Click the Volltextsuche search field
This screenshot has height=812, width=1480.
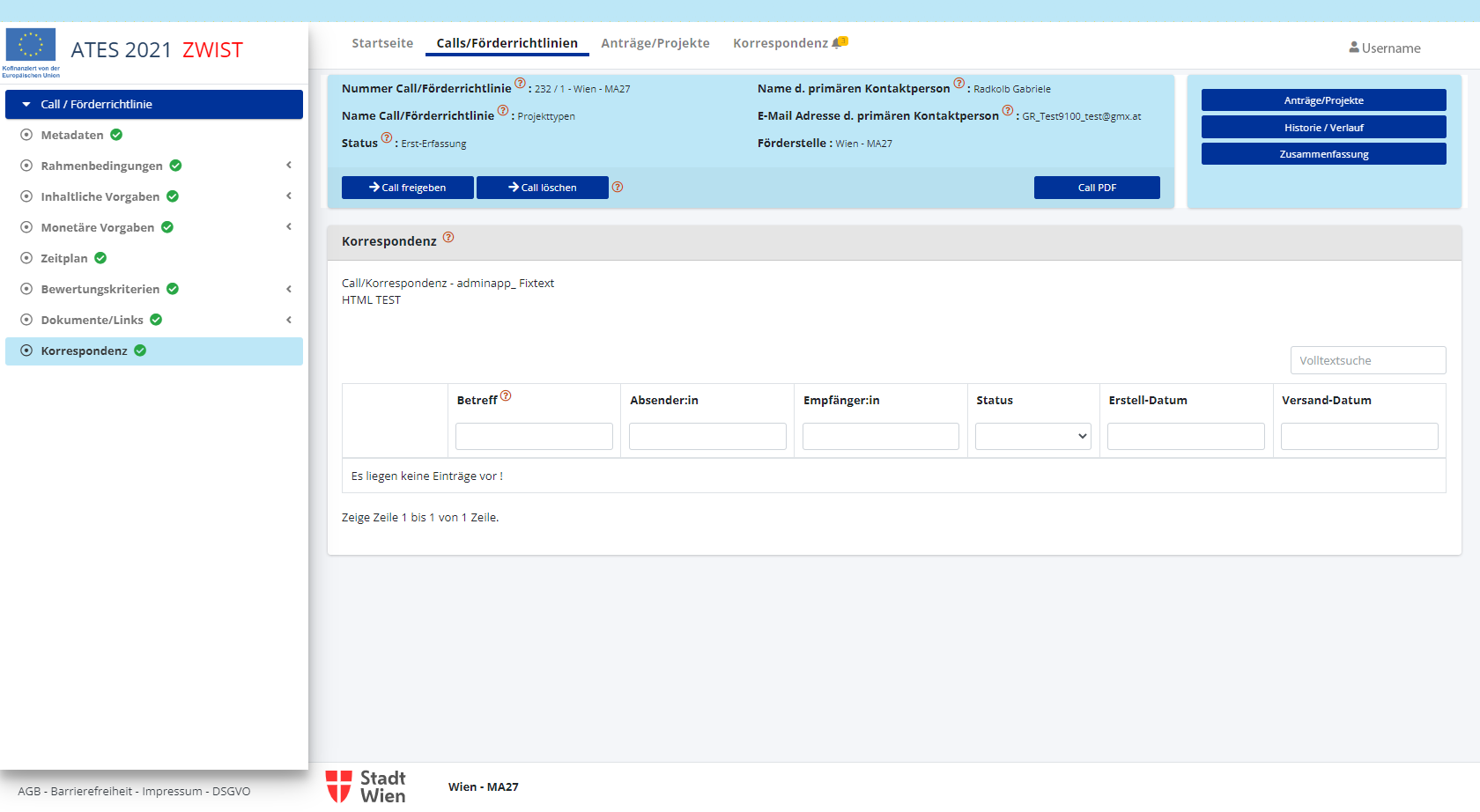(1367, 360)
